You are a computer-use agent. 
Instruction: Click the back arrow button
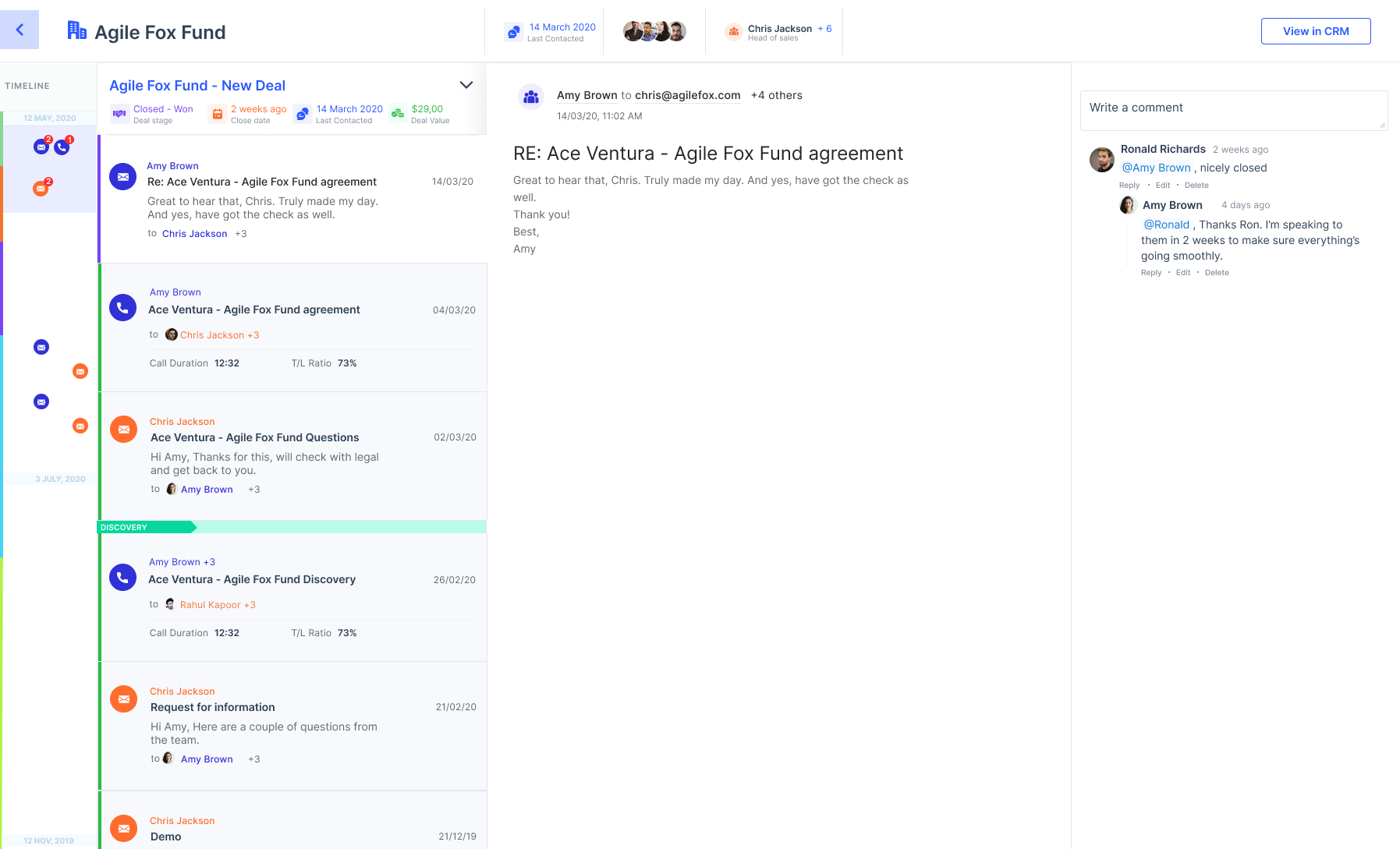[19, 30]
